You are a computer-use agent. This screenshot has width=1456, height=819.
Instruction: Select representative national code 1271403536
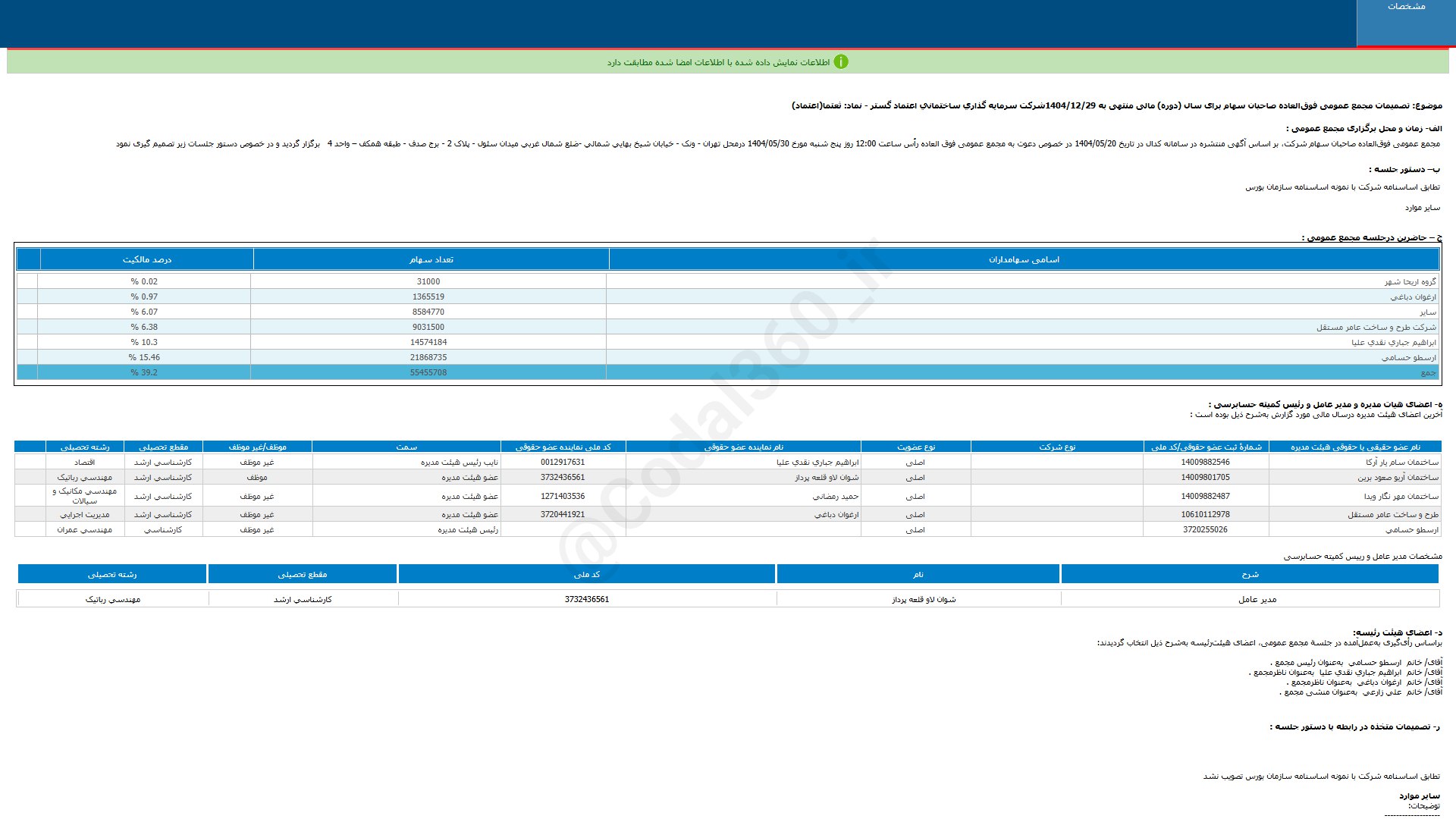coord(563,496)
